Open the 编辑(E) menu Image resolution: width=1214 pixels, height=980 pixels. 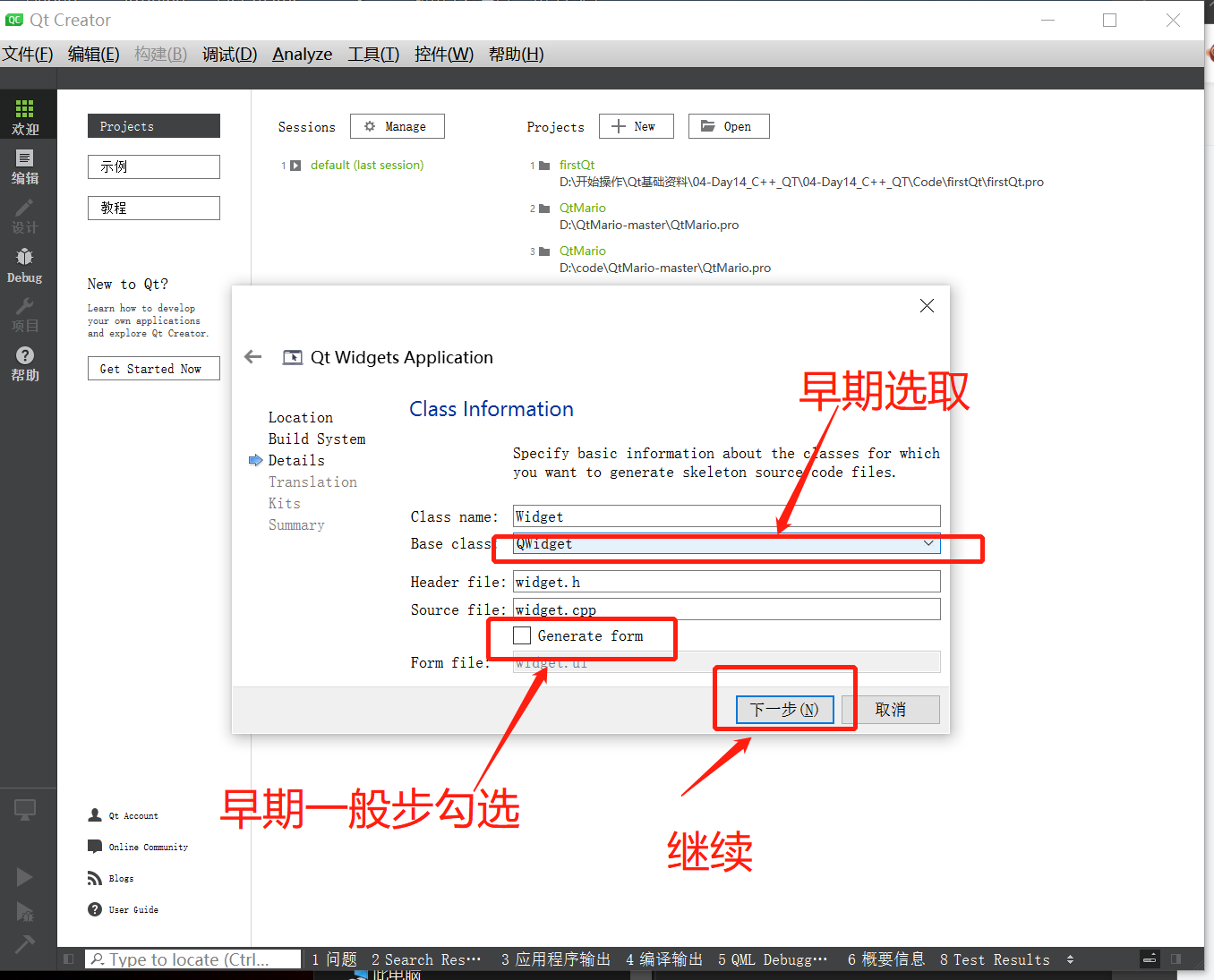click(x=94, y=55)
